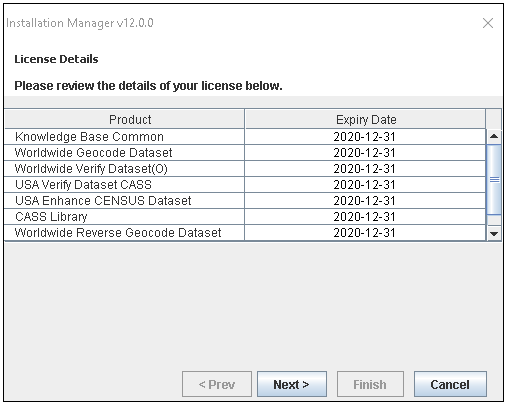Select the Worldwide Verify Dataset(O) row
The image size is (507, 405).
(245, 169)
